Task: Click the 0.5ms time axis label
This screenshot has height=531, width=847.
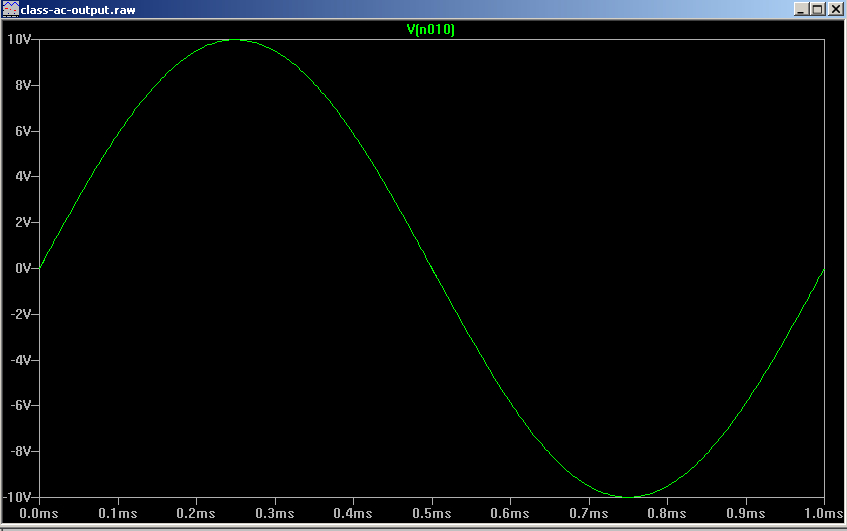Action: coord(432,513)
